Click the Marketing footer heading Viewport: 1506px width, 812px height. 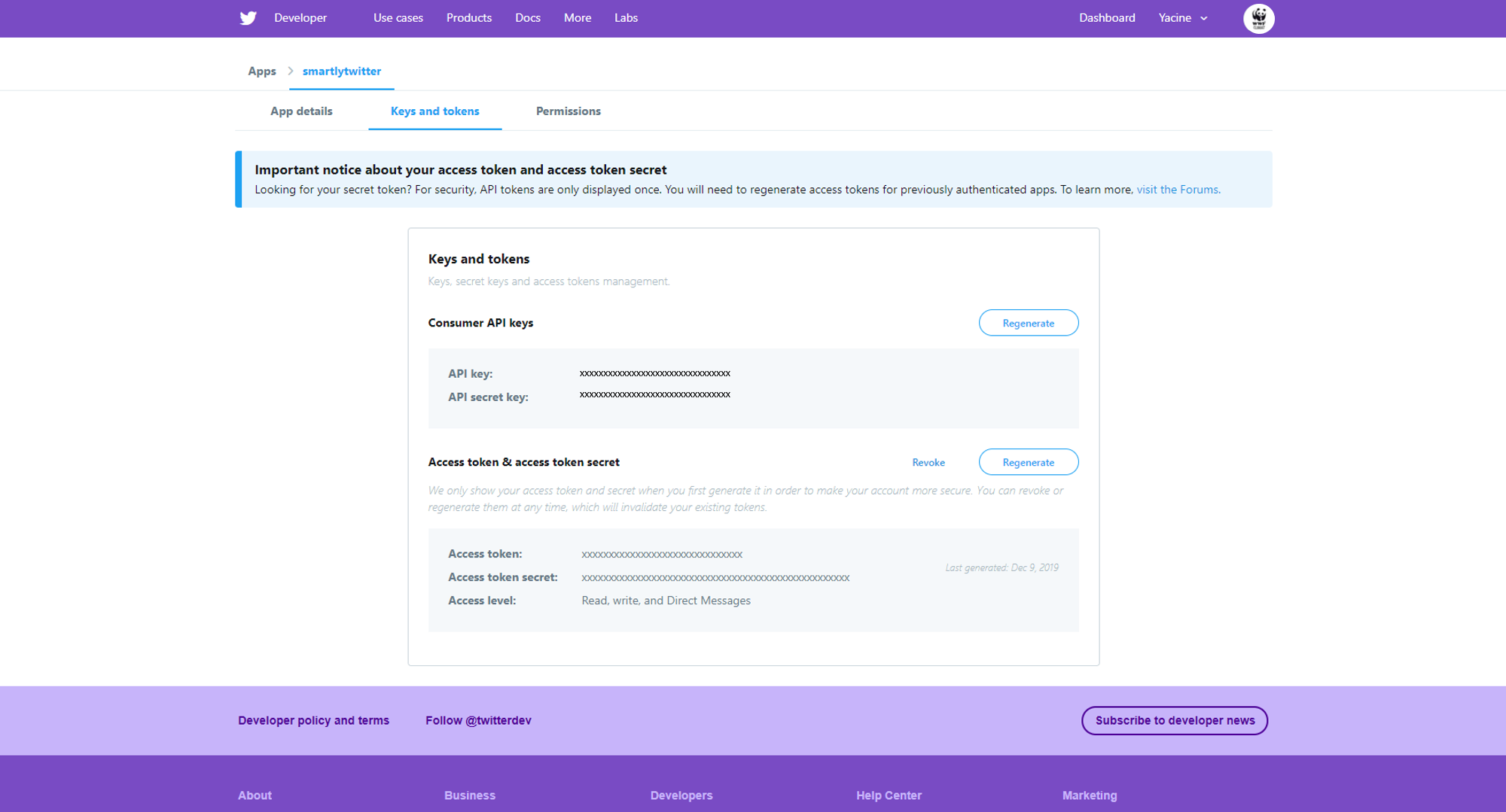1090,795
